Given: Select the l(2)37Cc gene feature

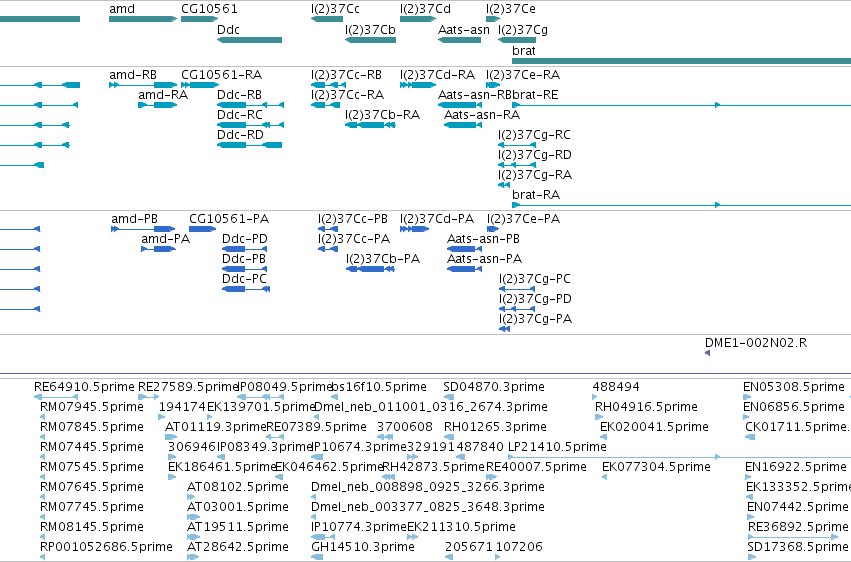Looking at the screenshot, I should [327, 19].
